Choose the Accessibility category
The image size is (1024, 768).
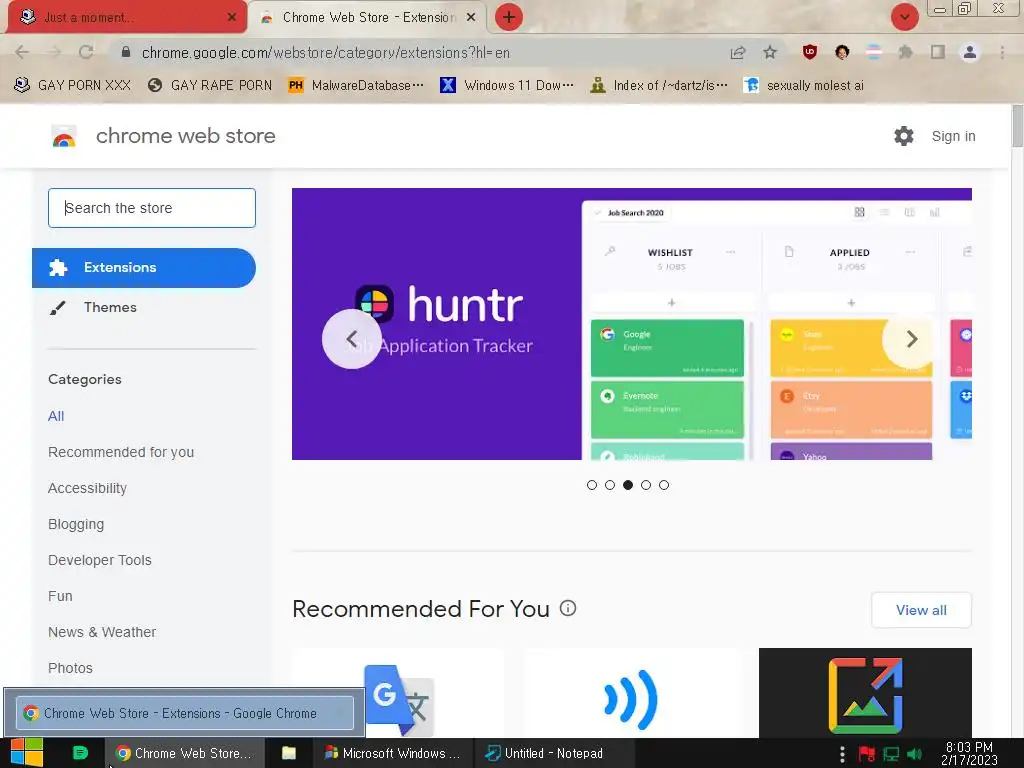point(88,488)
